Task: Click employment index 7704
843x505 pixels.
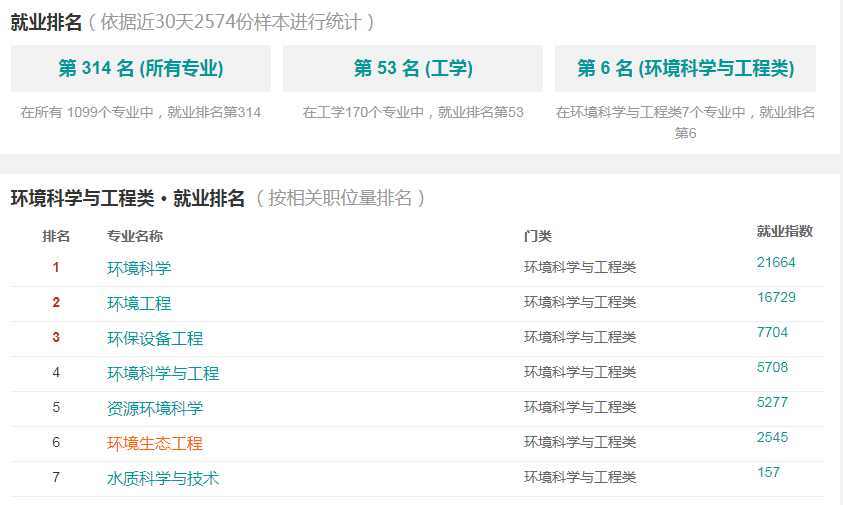Action: tap(772, 332)
